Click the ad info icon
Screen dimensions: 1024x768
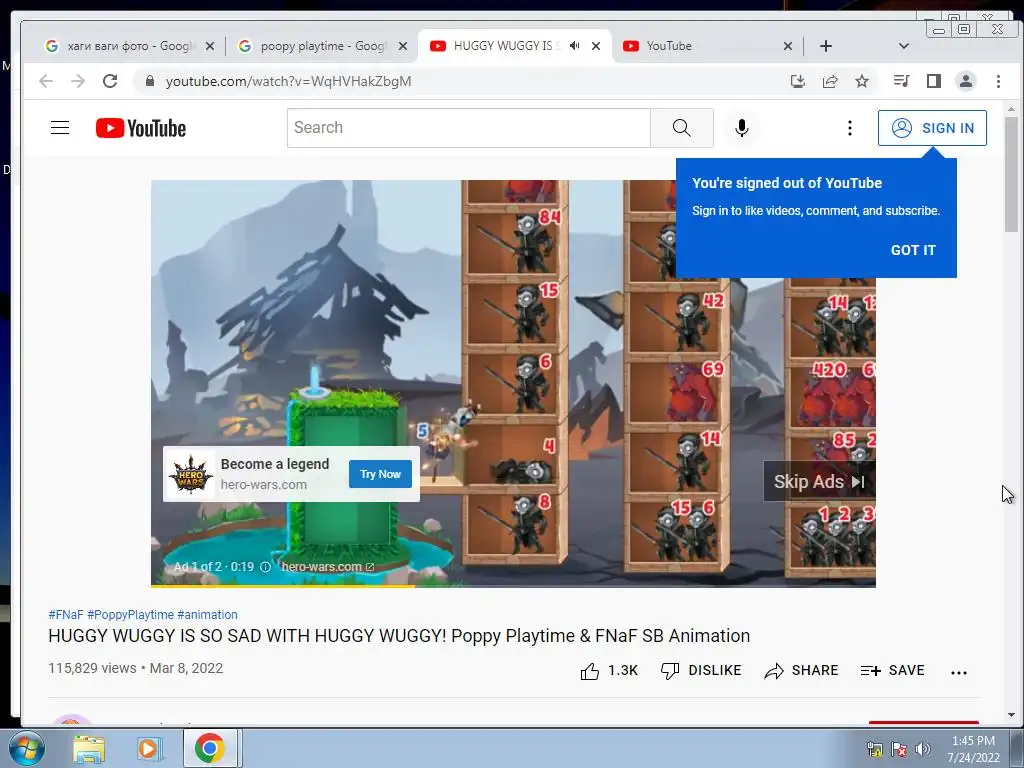pos(265,567)
